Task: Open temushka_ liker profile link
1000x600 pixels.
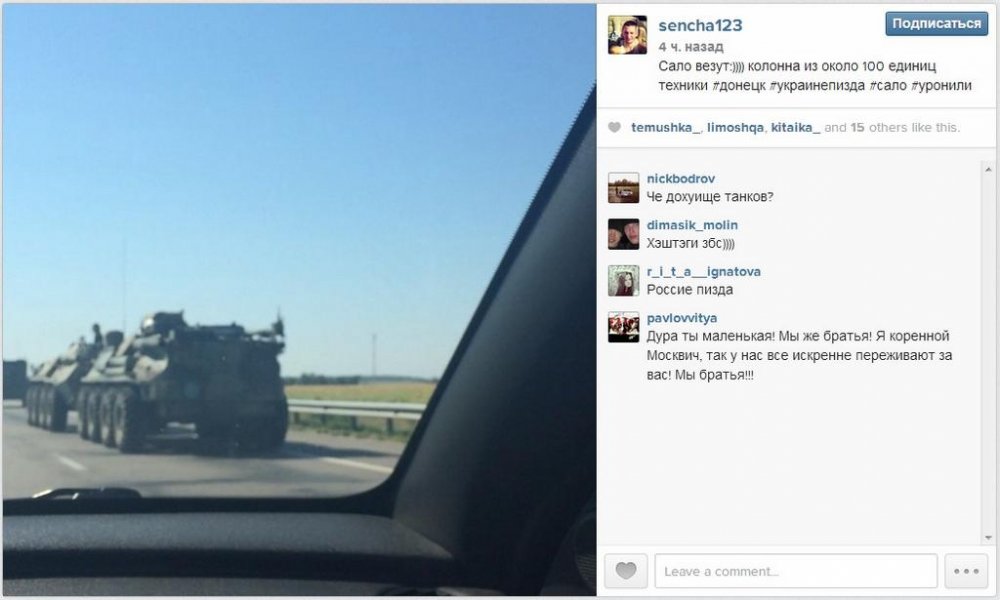Action: [665, 128]
